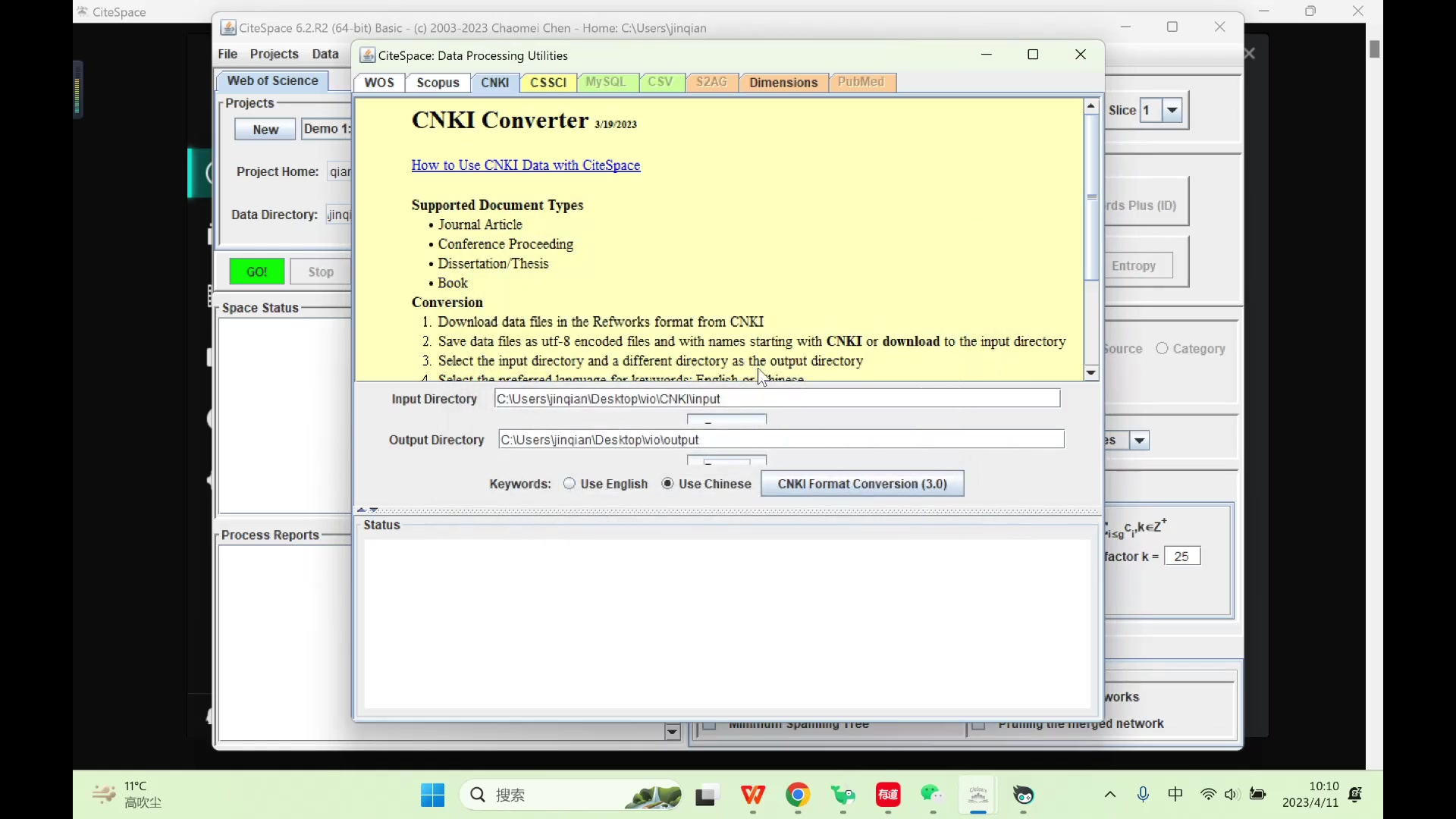The image size is (1456, 819).
Task: Click the Input Directory path field
Action: [777, 399]
